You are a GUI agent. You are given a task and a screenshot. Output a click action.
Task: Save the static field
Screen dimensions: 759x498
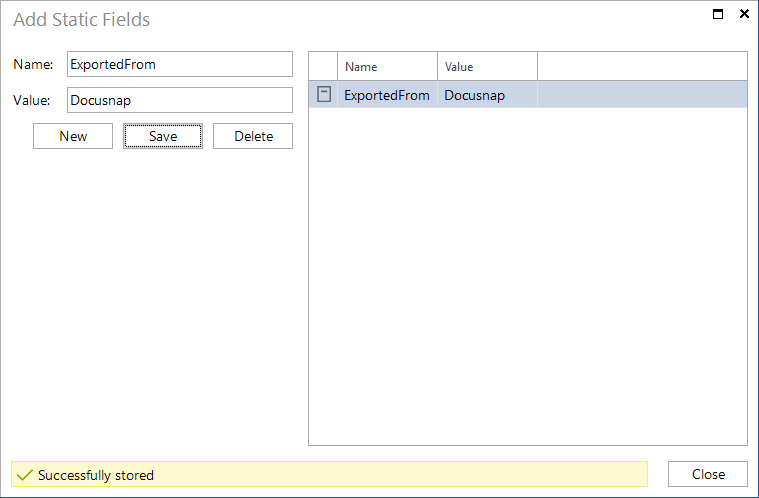point(163,136)
